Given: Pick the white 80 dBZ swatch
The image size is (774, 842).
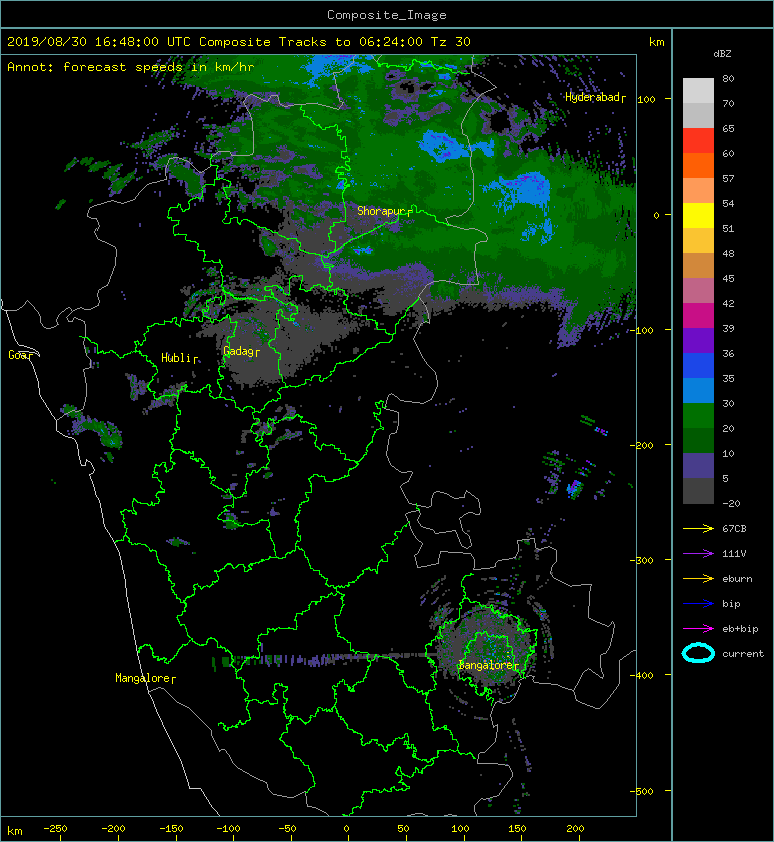Looking at the screenshot, I should 698,90.
